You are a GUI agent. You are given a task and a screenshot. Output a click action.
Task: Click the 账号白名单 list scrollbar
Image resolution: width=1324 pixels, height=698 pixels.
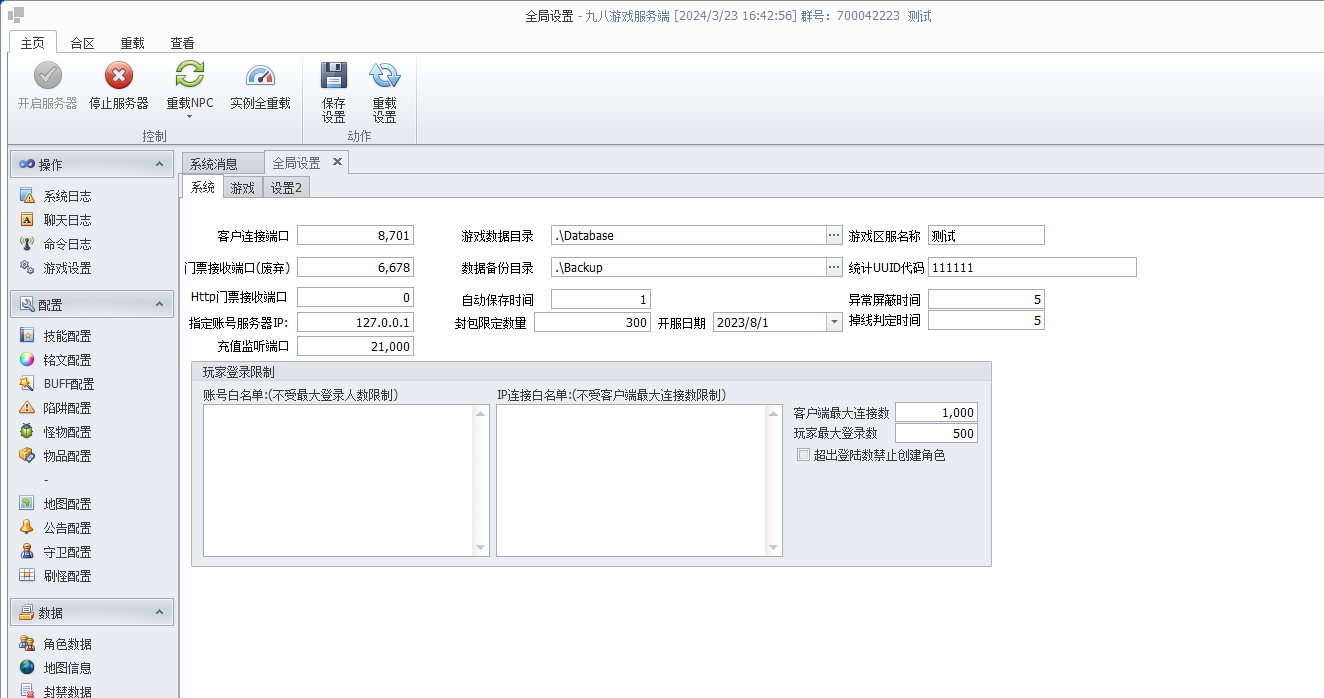tap(480, 480)
